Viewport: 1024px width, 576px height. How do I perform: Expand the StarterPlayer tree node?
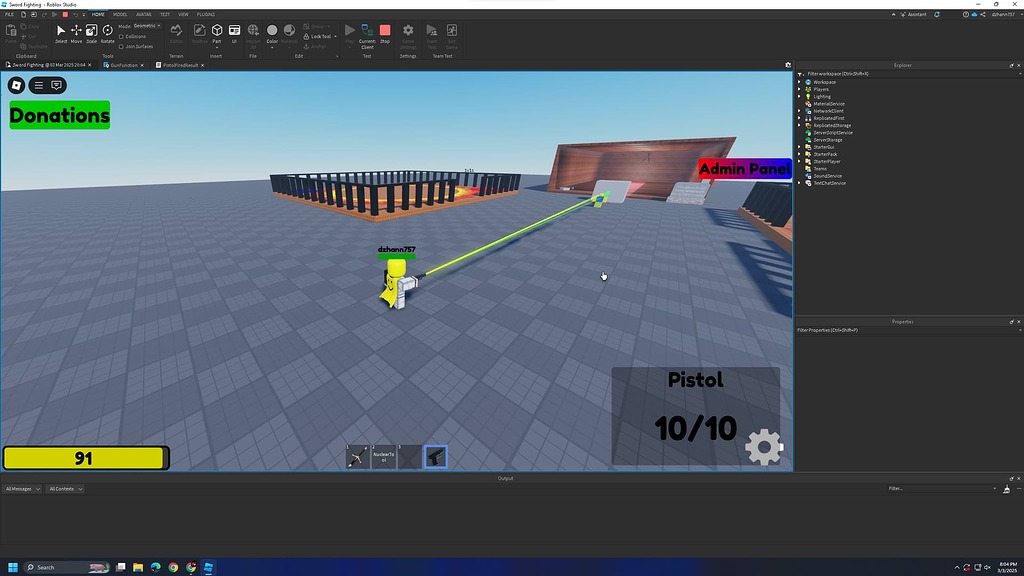point(799,161)
